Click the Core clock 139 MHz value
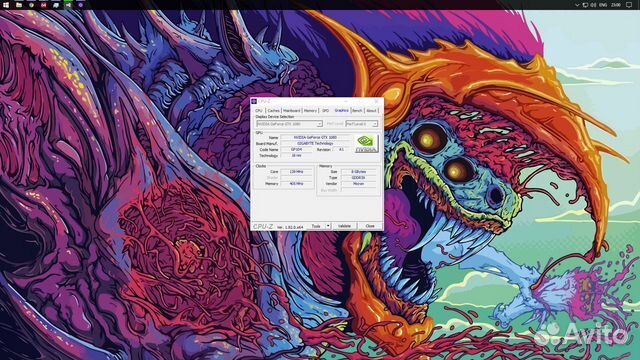Viewport: 640px width, 360px height. pos(296,172)
